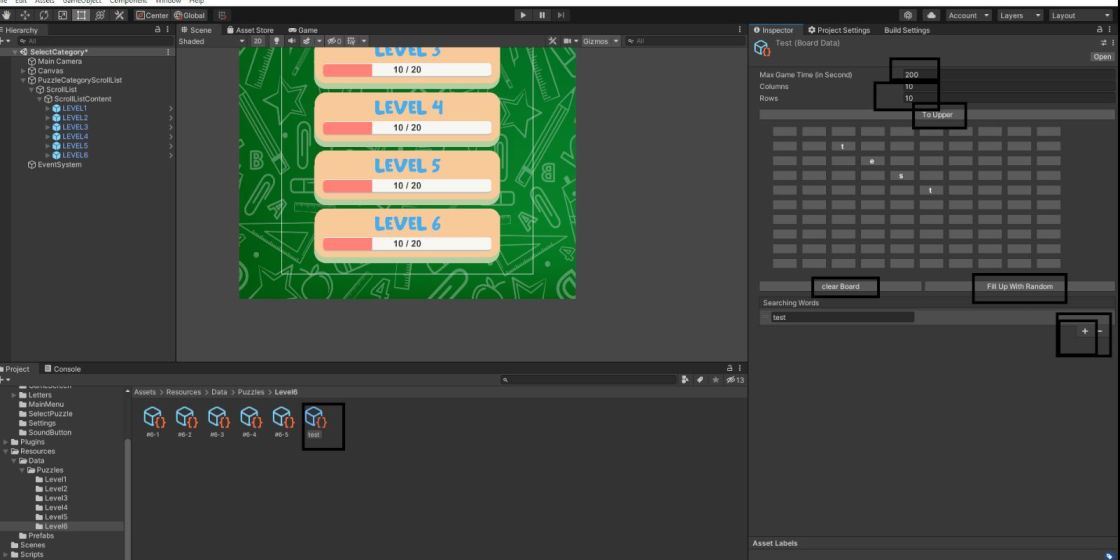This screenshot has width=1120, height=560.
Task: Click the Max Game Time field
Action: coord(1006,74)
